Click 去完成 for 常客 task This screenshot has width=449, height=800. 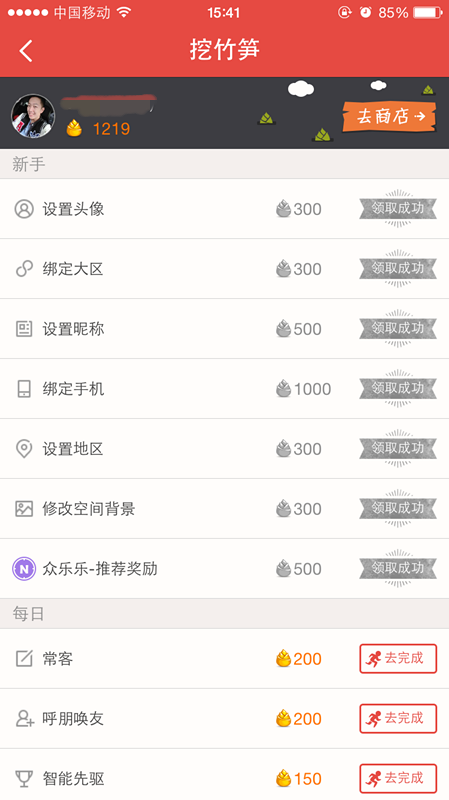398,659
